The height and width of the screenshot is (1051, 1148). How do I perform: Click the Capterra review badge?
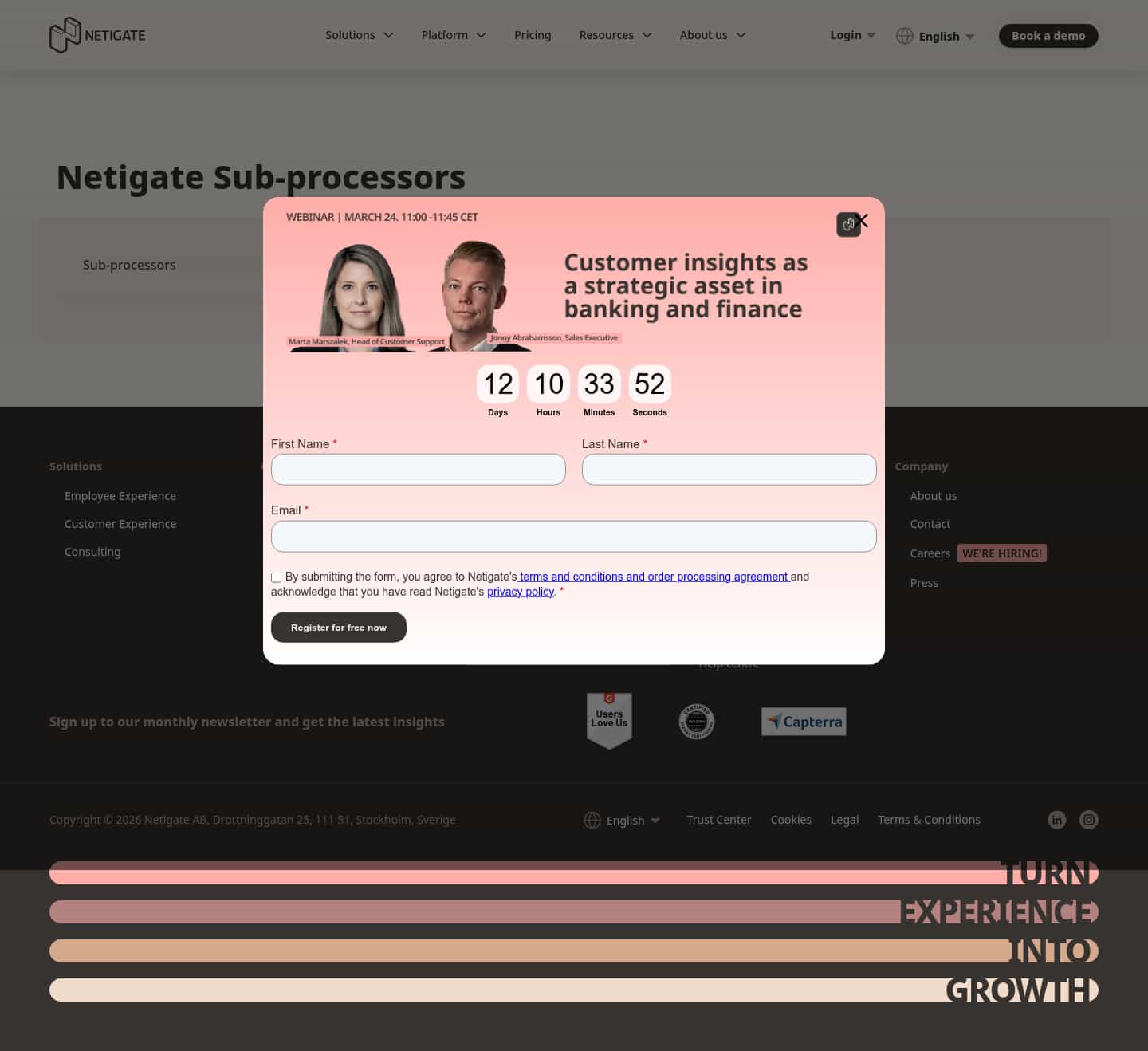(x=803, y=721)
